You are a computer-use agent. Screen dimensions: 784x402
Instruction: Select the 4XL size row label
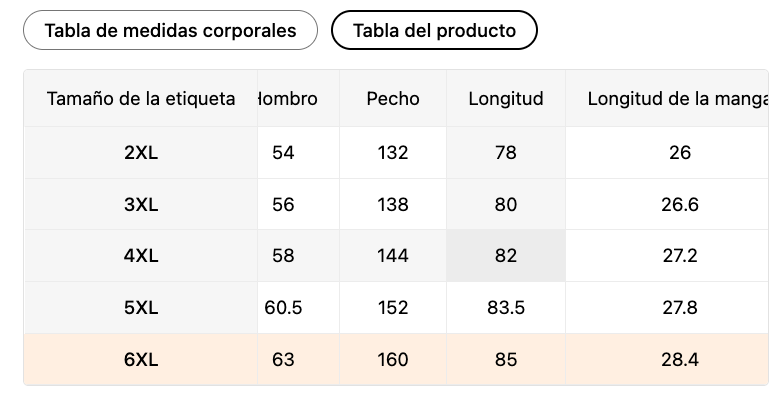click(141, 256)
